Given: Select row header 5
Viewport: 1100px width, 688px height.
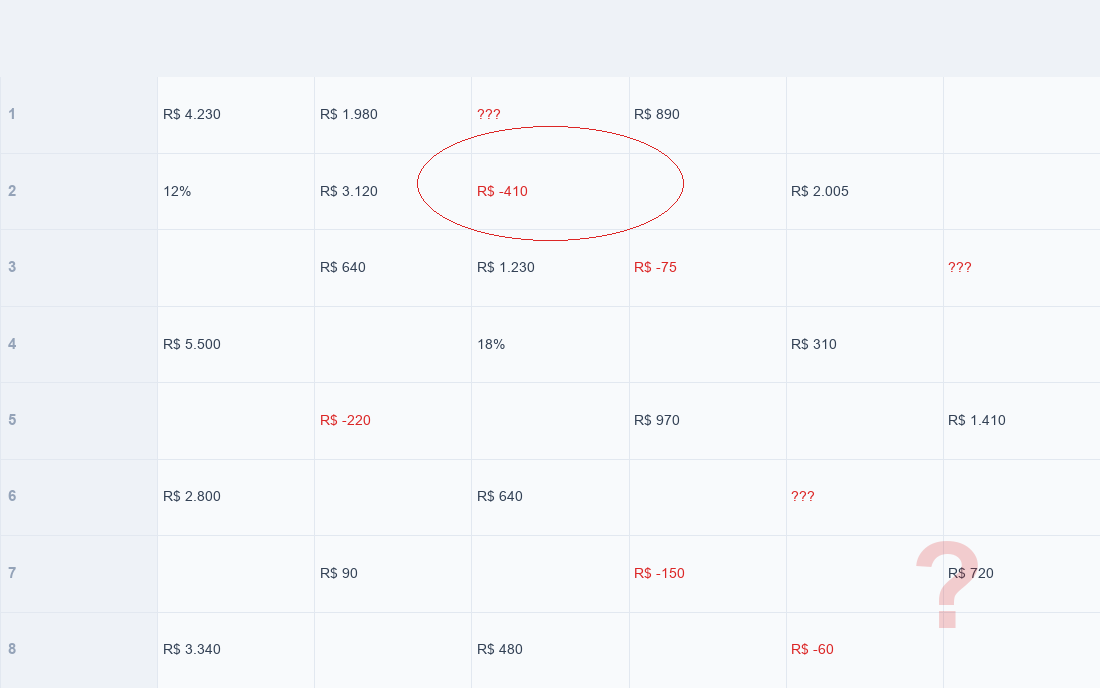Looking at the screenshot, I should click(x=79, y=421).
